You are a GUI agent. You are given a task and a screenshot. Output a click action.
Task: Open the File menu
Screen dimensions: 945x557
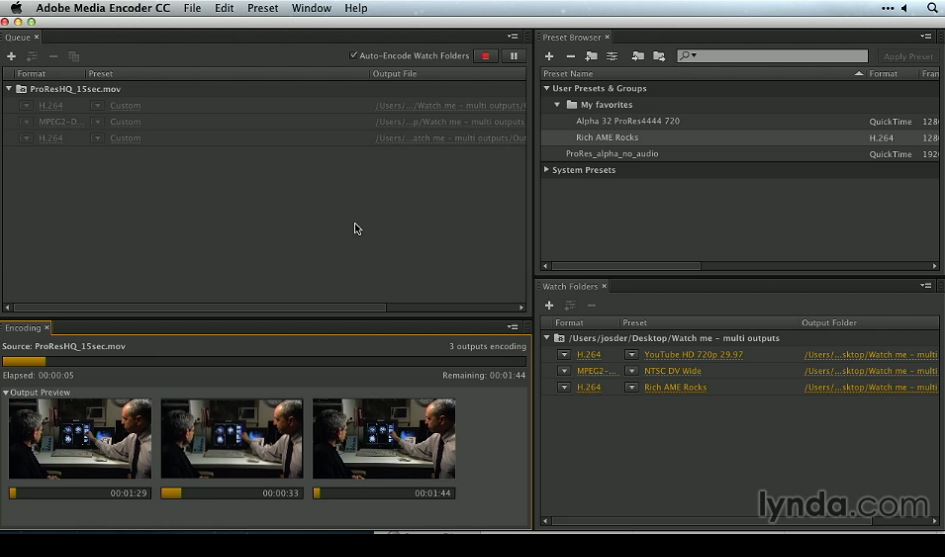click(192, 8)
